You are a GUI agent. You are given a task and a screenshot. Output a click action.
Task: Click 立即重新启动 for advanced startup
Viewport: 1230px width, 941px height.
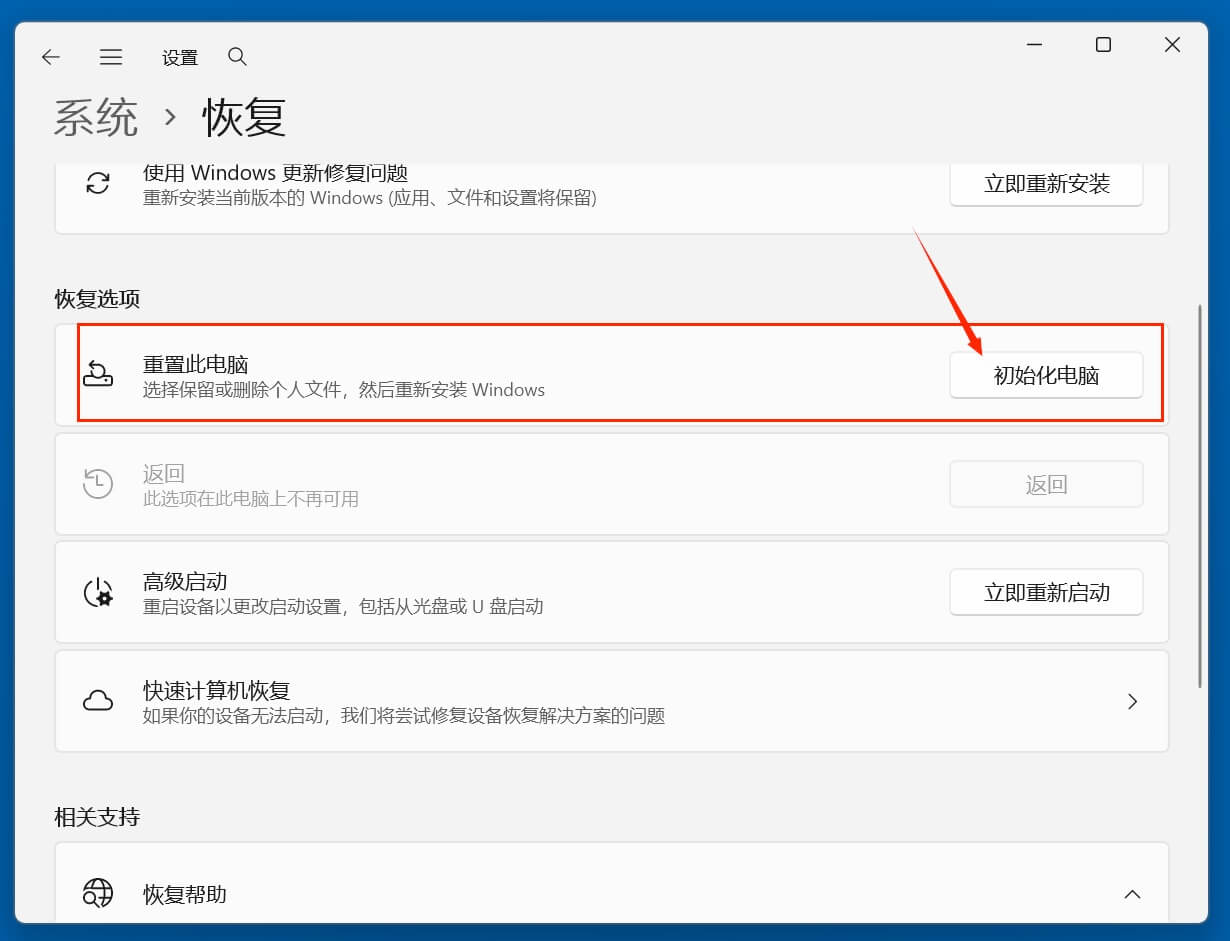tap(1046, 592)
